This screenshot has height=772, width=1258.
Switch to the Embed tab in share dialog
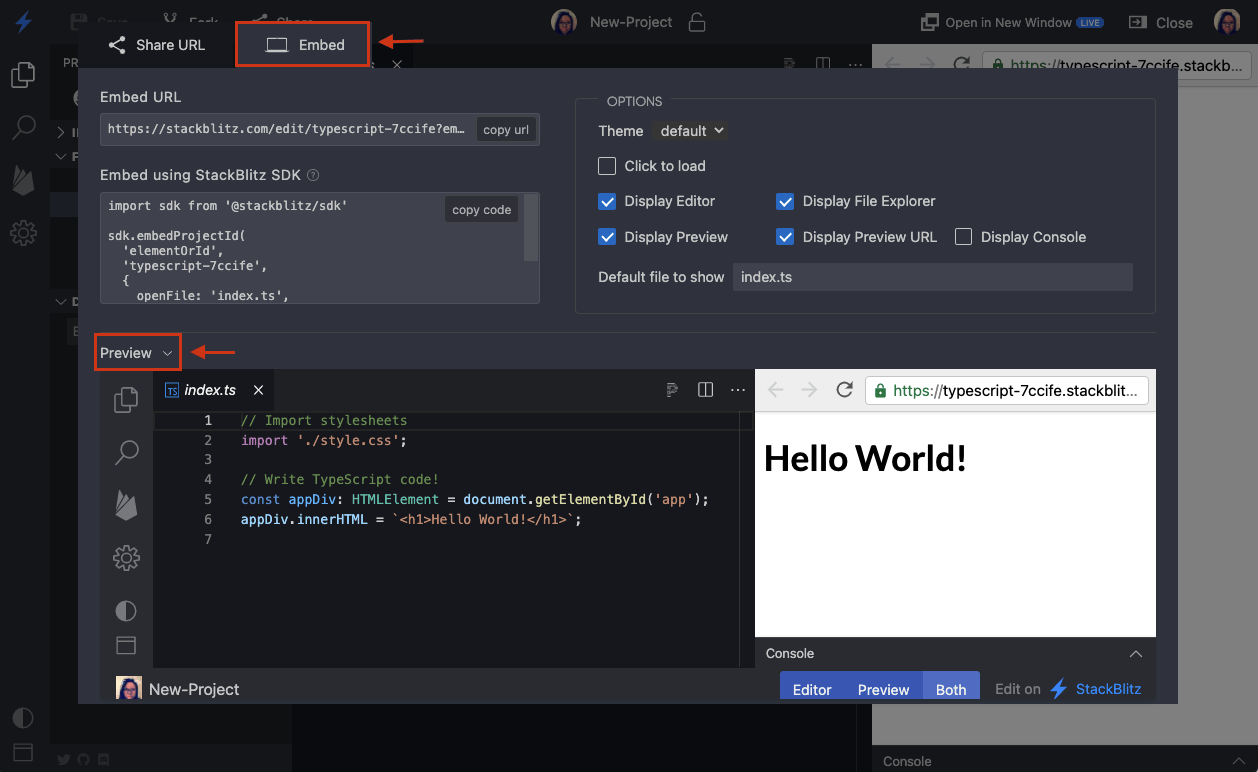click(x=302, y=44)
